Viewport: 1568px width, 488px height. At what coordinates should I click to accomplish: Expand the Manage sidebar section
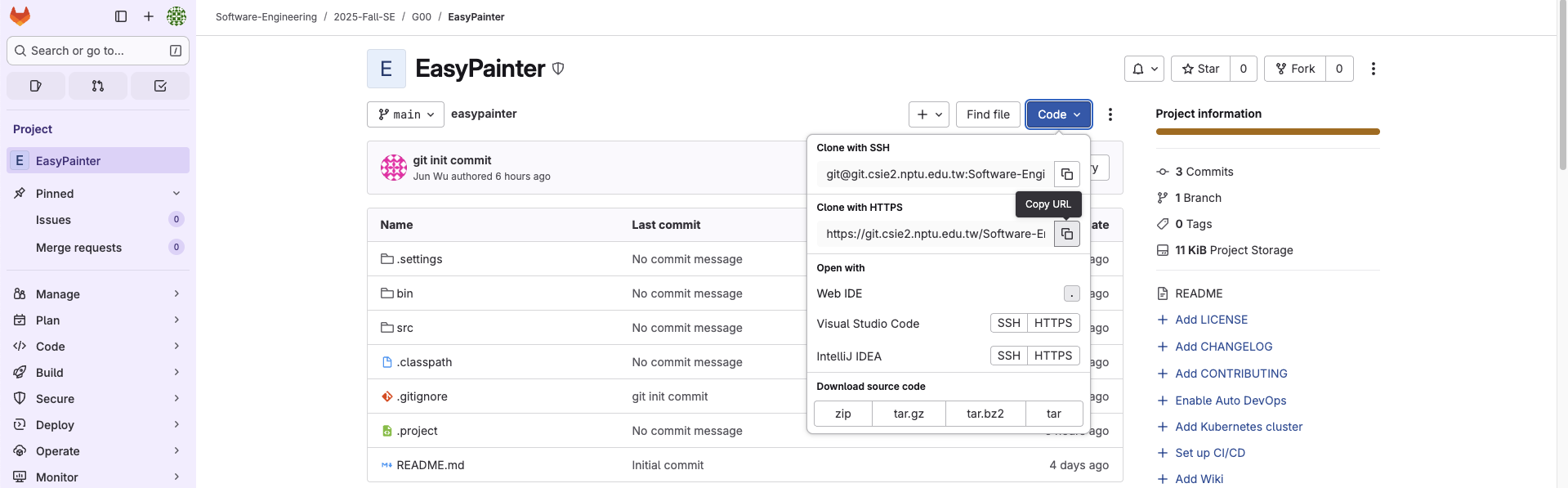(98, 294)
